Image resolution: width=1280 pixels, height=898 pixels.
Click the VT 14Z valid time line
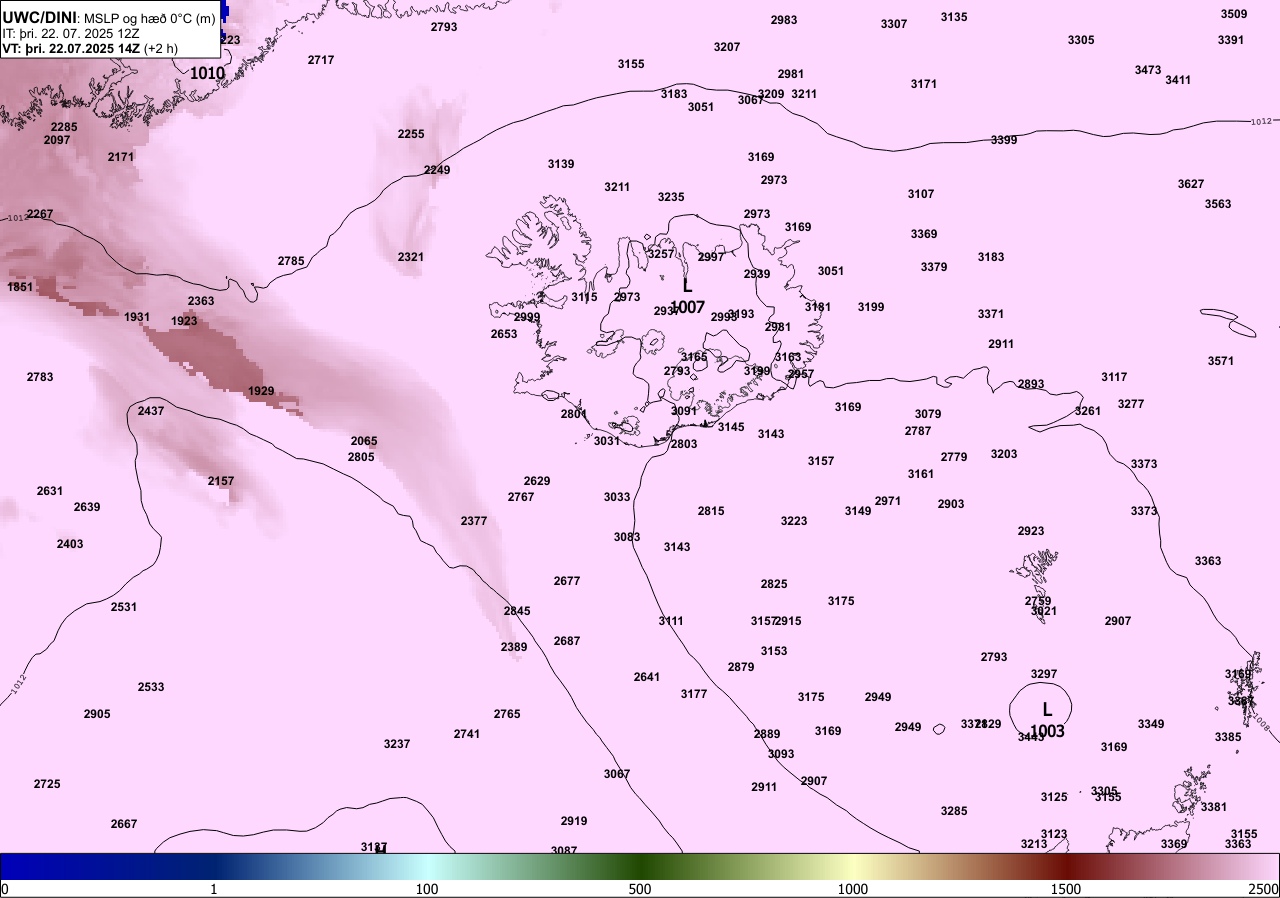90,48
